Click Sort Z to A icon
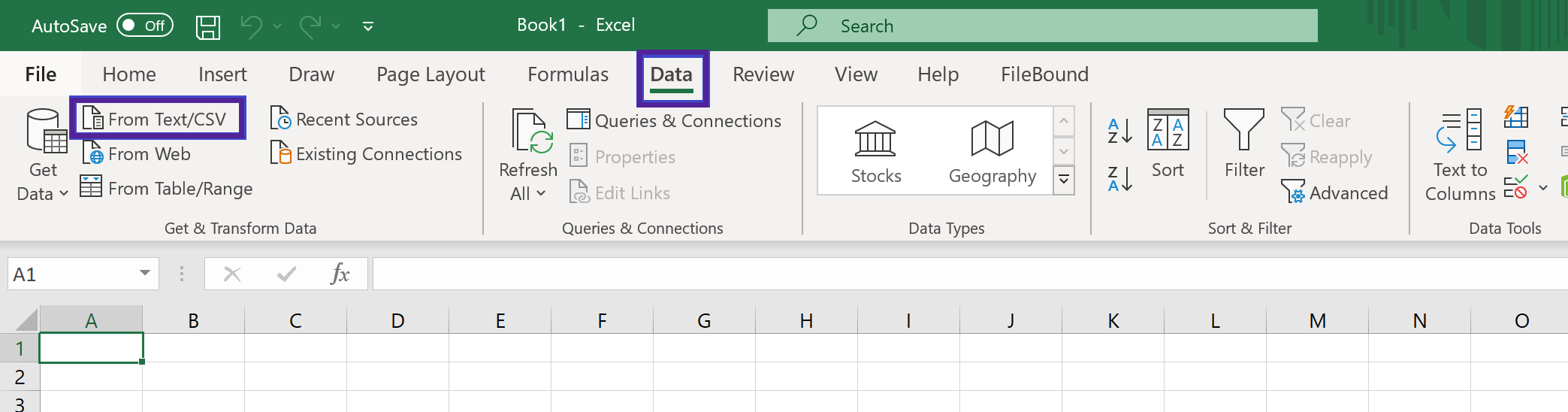This screenshot has width=1568, height=412. tap(1119, 179)
